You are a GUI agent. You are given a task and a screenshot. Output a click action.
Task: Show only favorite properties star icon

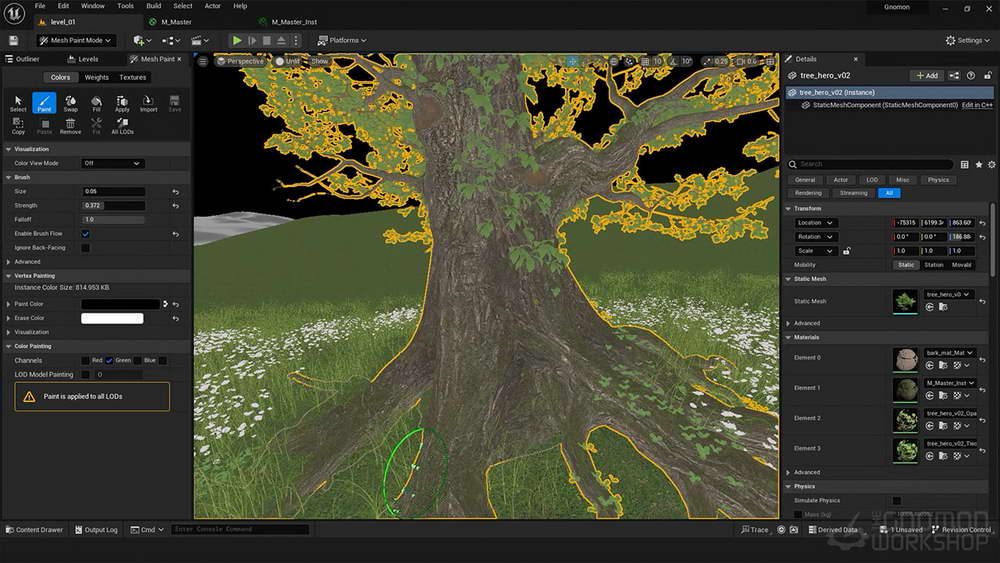point(978,165)
